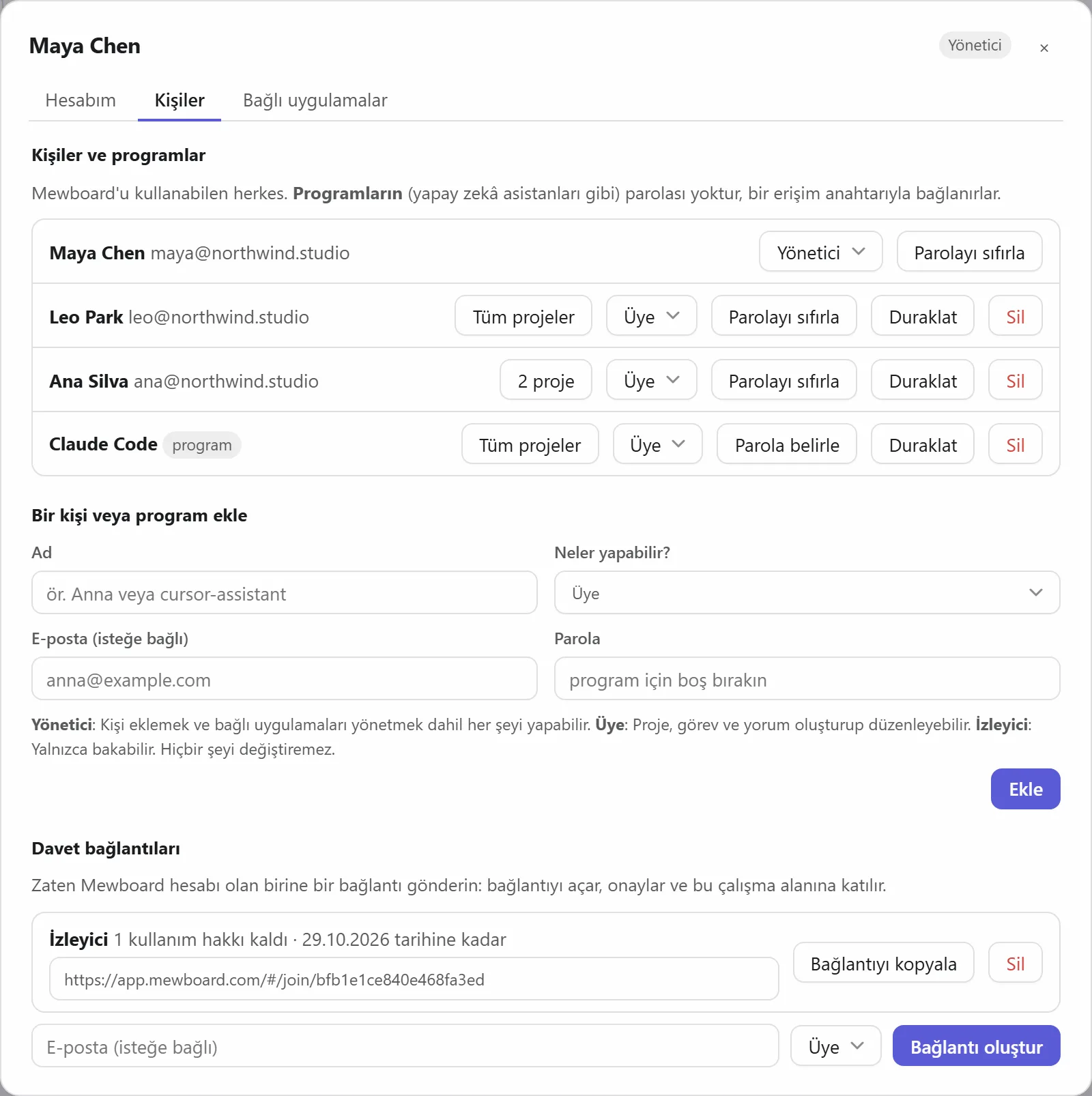Click Parolayı sıfırla for Ana Silva
Image resolution: width=1092 pixels, height=1096 pixels.
point(784,380)
